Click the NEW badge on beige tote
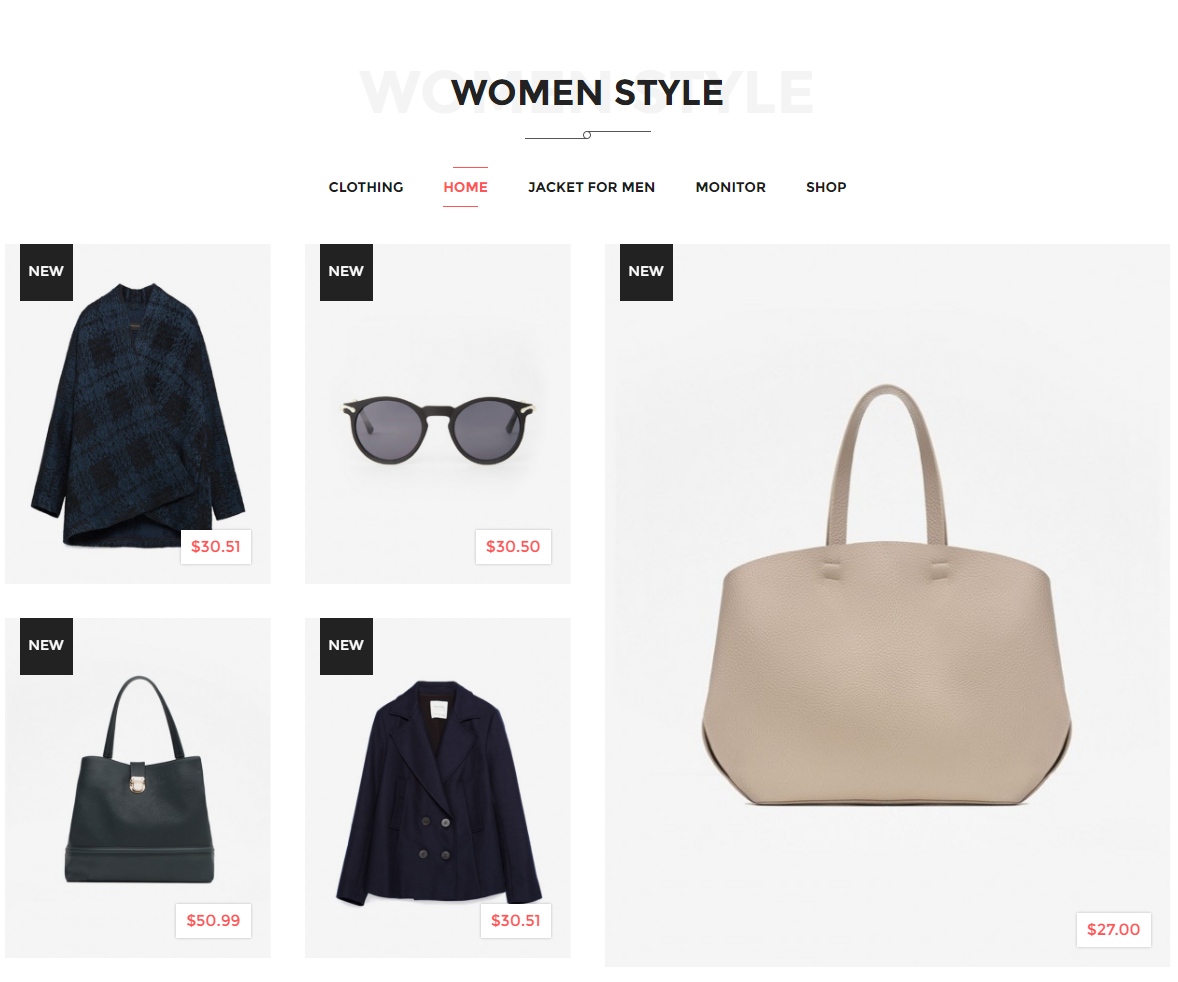The height and width of the screenshot is (982, 1178). 646,272
